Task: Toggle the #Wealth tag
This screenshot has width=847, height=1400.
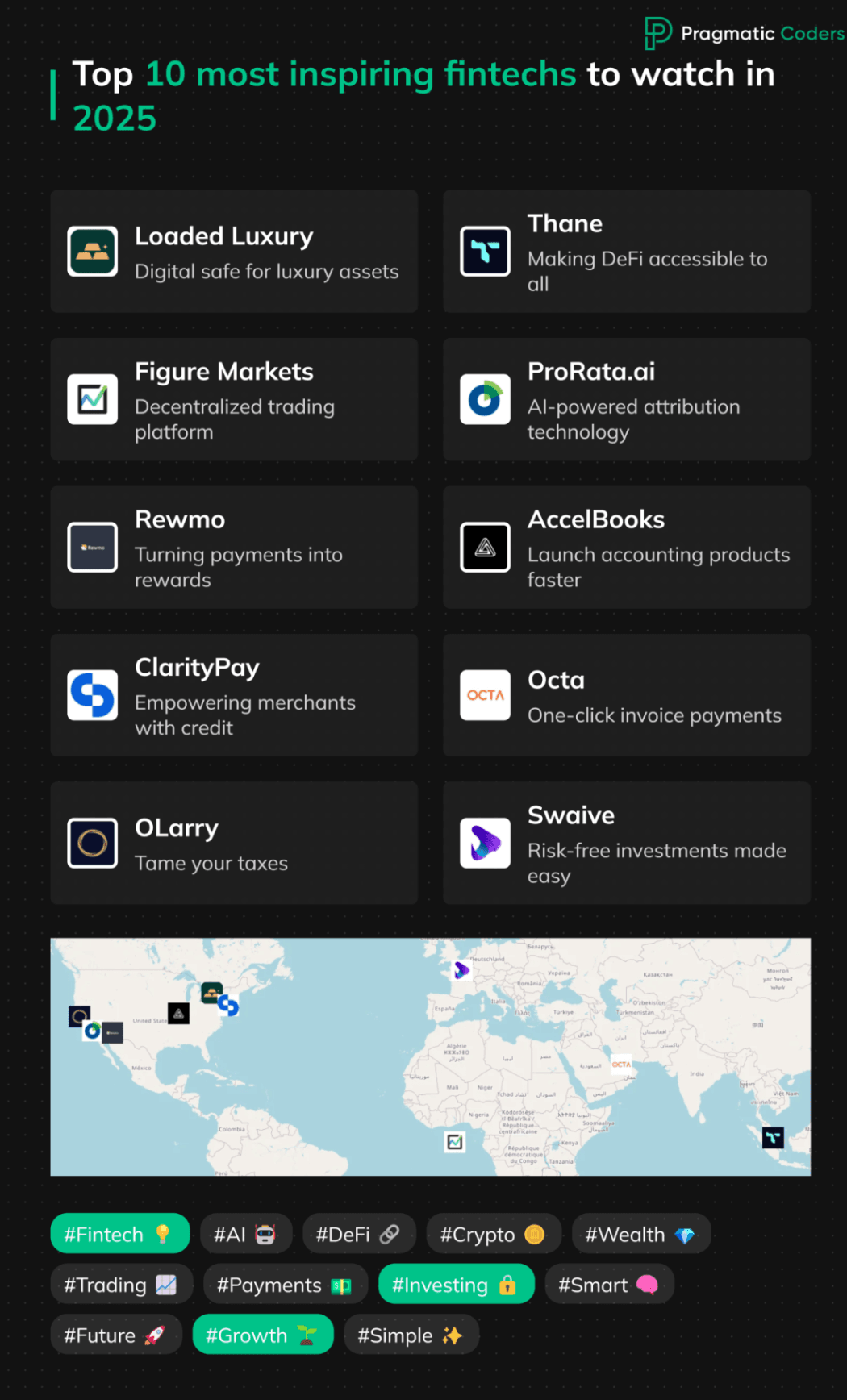Action: point(641,1234)
